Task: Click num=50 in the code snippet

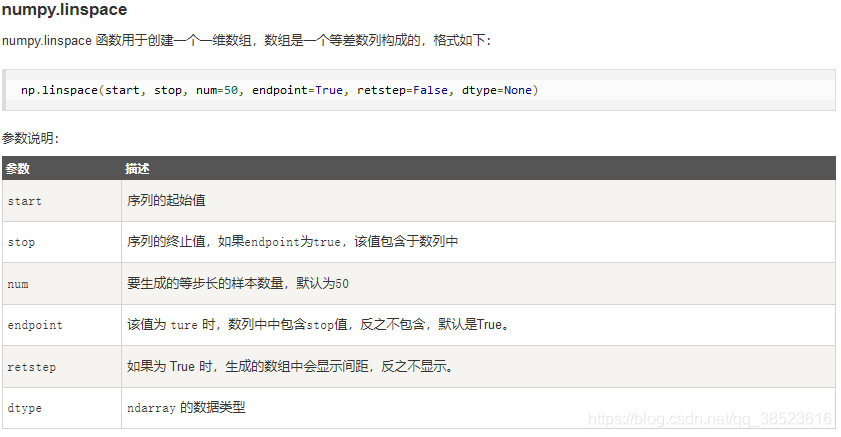Action: [217, 90]
